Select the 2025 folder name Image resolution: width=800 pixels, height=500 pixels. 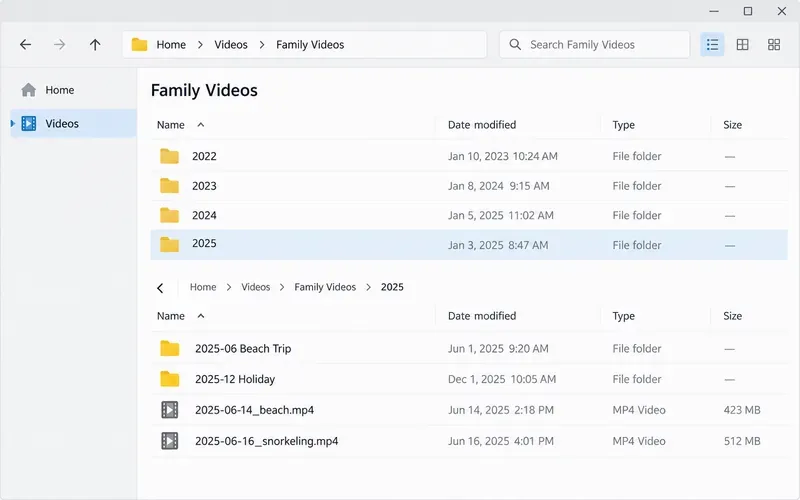[x=204, y=243]
